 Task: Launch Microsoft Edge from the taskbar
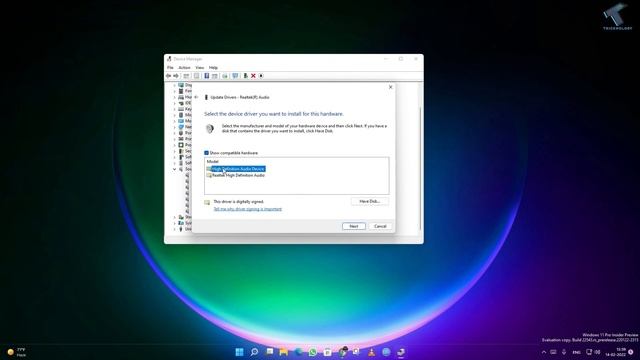(x=298, y=352)
